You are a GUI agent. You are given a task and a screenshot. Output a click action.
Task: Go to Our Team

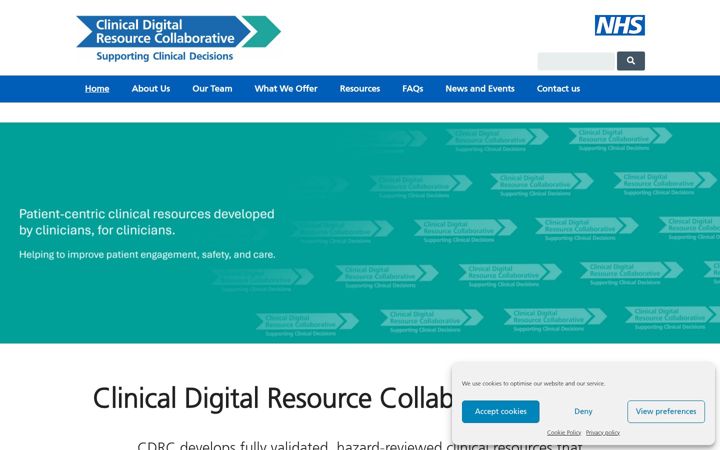[x=212, y=89]
